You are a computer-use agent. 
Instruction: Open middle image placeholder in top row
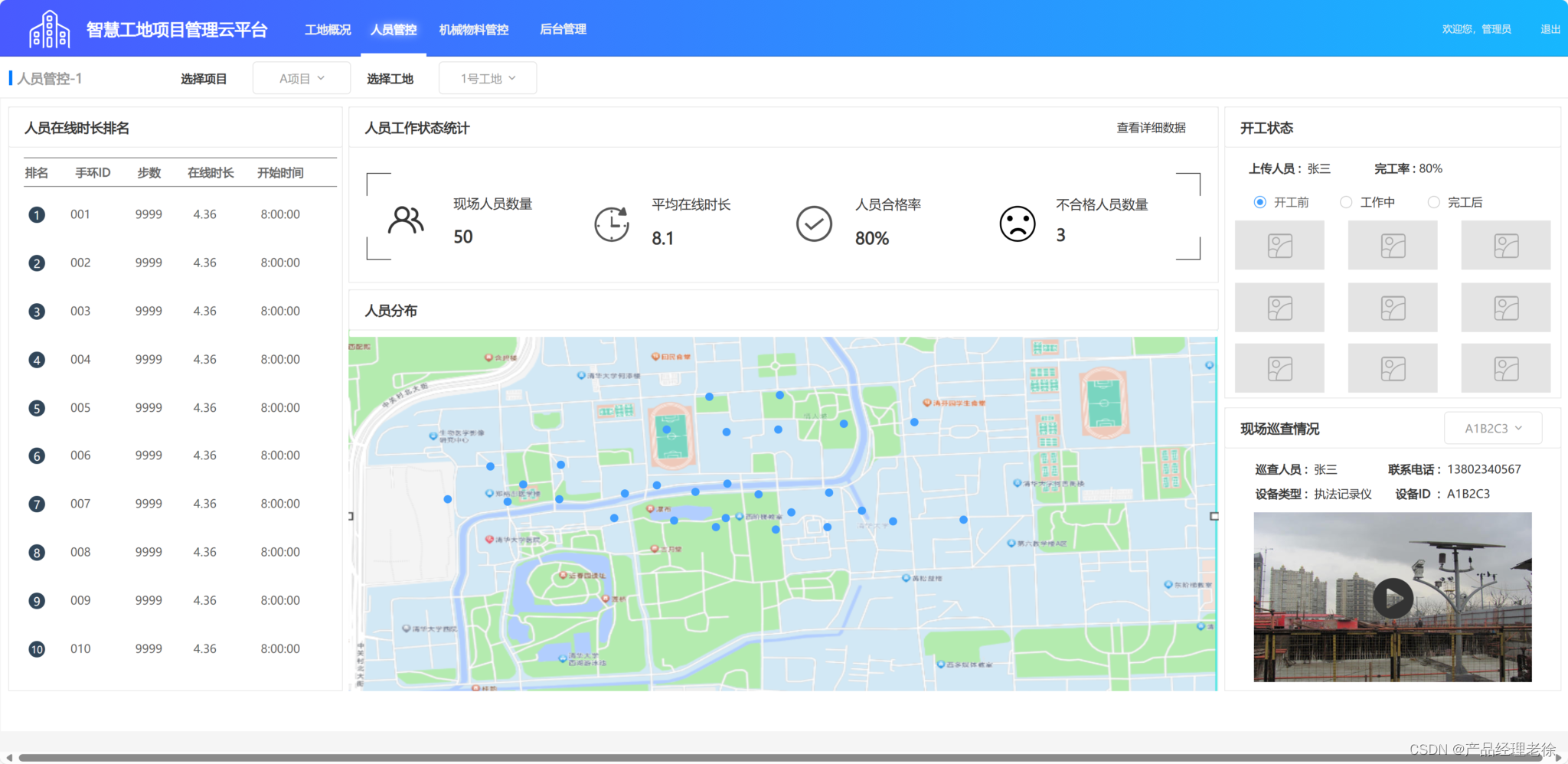(1393, 245)
